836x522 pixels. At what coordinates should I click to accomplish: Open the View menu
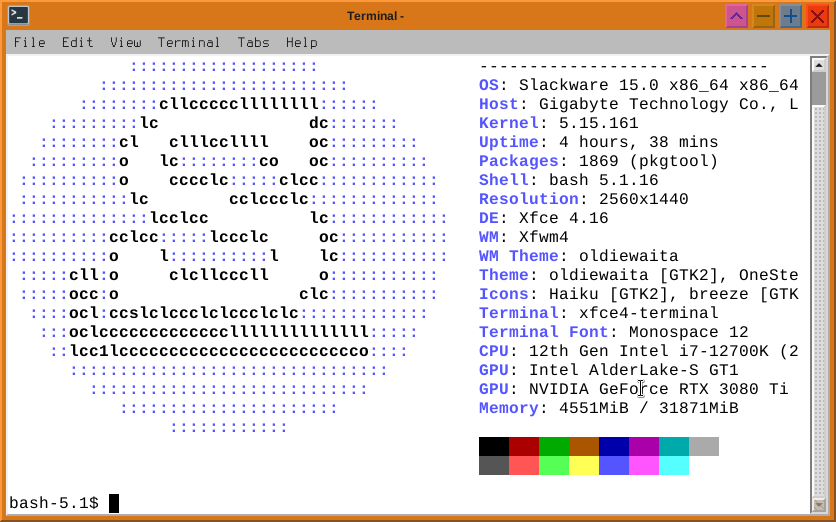point(126,43)
